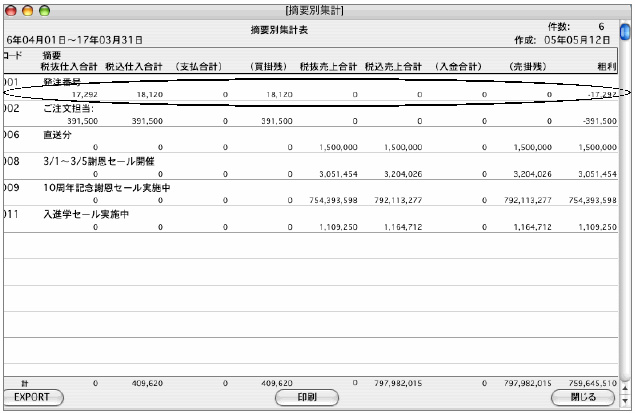The height and width of the screenshot is (413, 635).
Task: Minimize window using the yellow button
Action: [28, 8]
